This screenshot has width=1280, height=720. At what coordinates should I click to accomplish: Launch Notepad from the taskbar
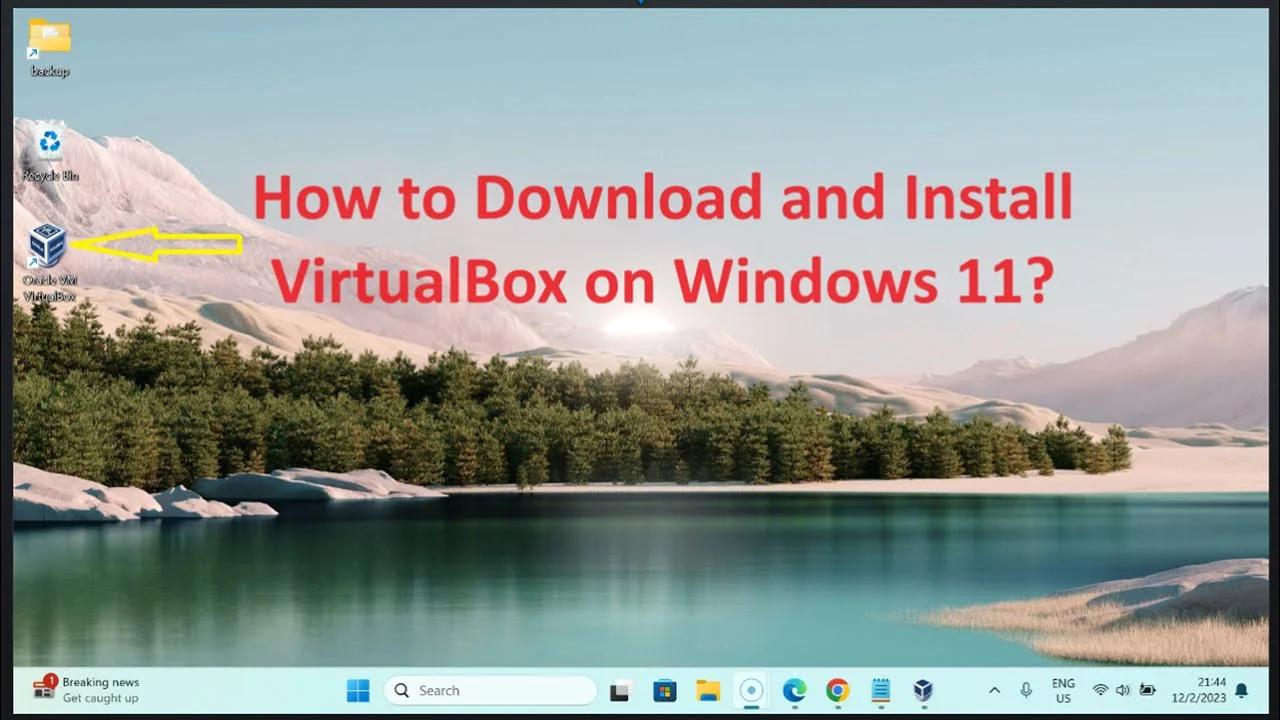pos(879,690)
